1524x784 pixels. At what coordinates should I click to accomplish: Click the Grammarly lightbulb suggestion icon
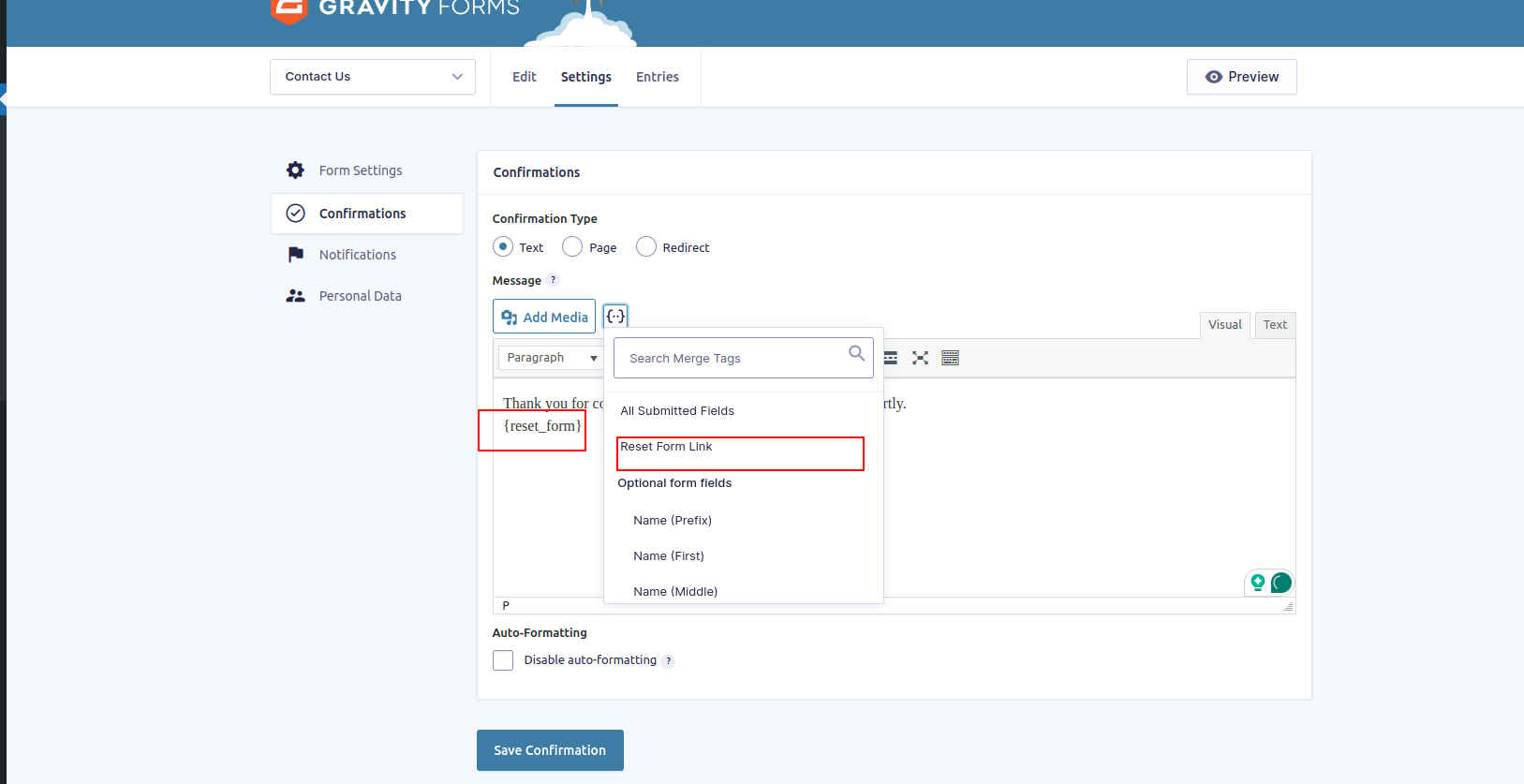click(x=1258, y=583)
